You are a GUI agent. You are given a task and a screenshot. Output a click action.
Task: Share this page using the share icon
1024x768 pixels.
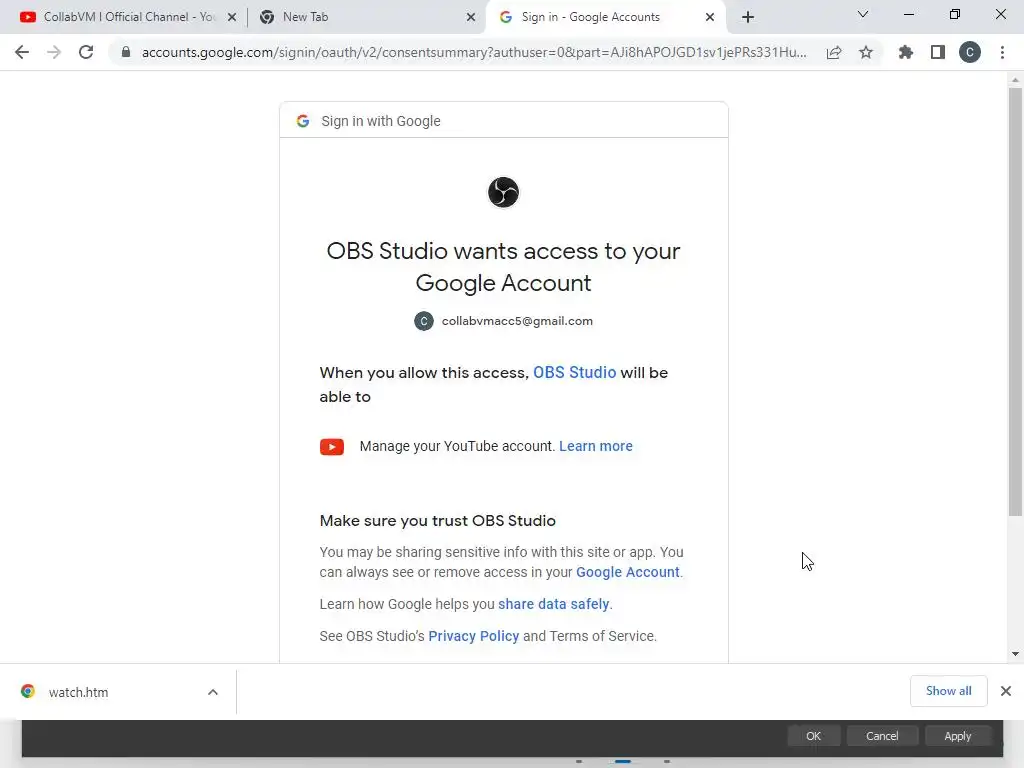[834, 52]
